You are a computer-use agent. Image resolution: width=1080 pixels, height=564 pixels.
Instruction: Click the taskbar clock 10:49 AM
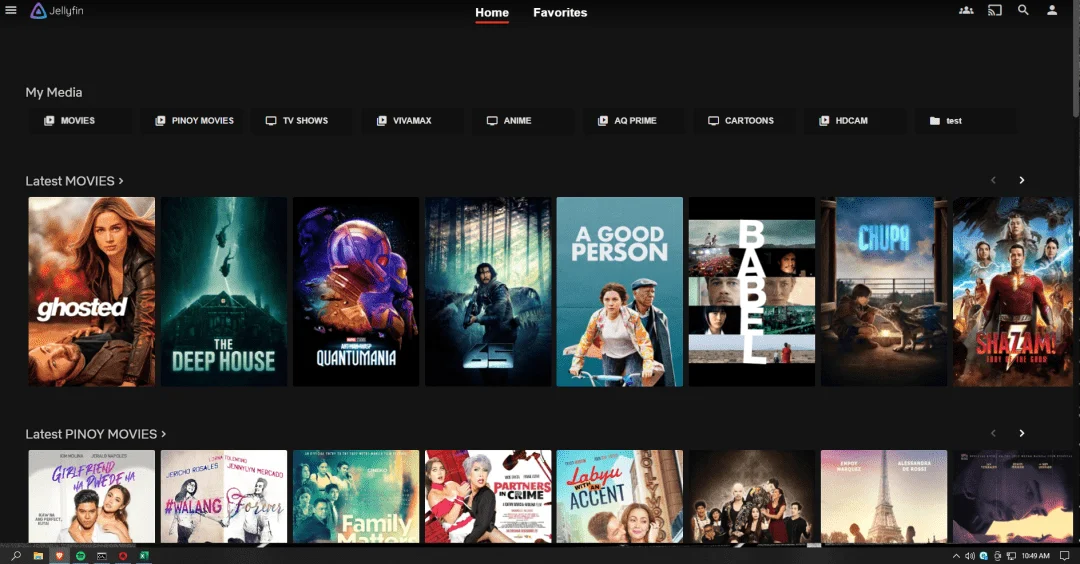click(1036, 556)
